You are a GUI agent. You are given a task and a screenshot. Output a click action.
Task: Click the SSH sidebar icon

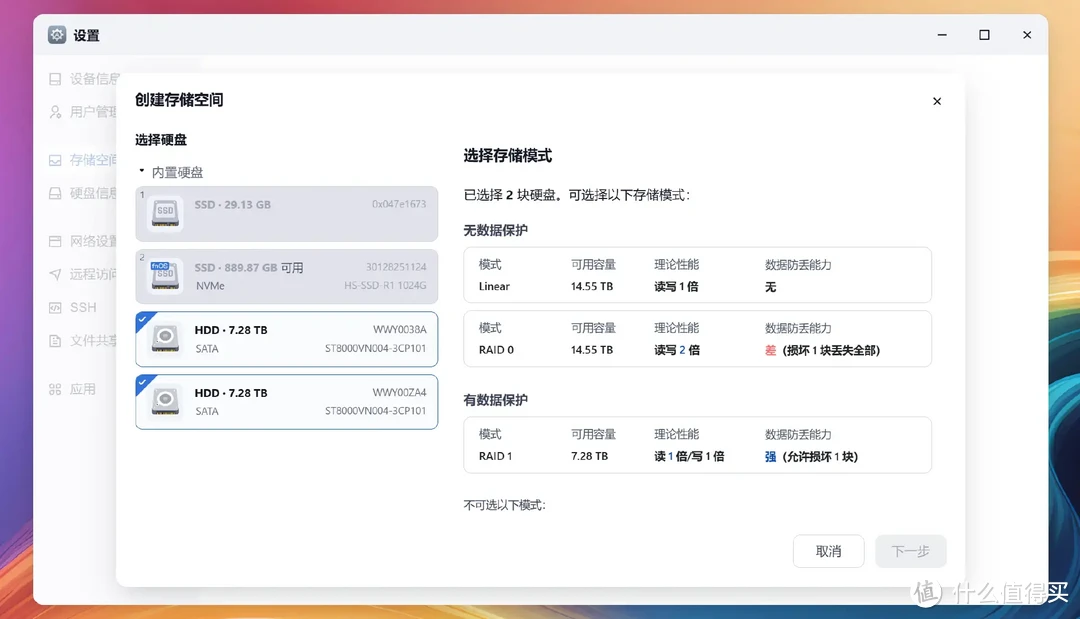point(56,307)
